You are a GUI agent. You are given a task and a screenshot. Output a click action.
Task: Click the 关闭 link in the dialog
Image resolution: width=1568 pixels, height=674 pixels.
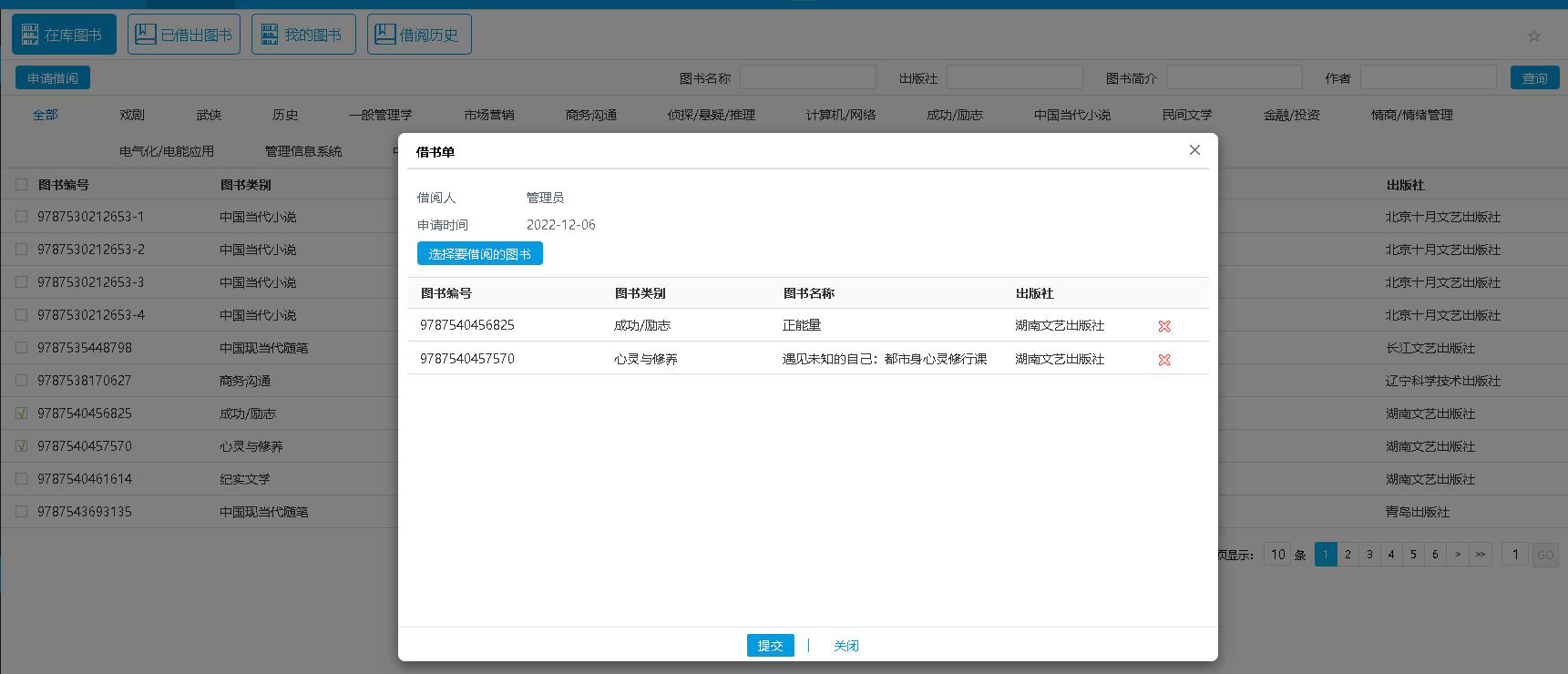845,646
